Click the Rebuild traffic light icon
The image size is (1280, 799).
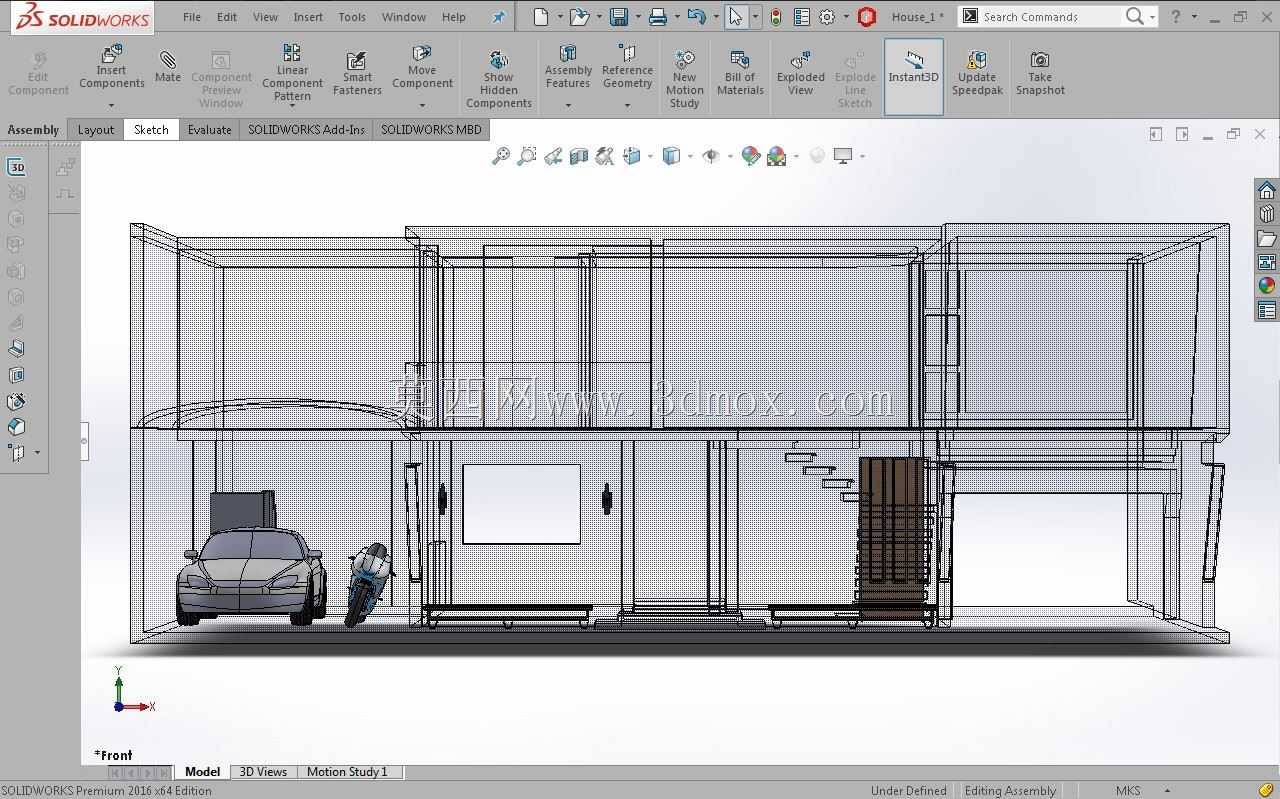[775, 17]
